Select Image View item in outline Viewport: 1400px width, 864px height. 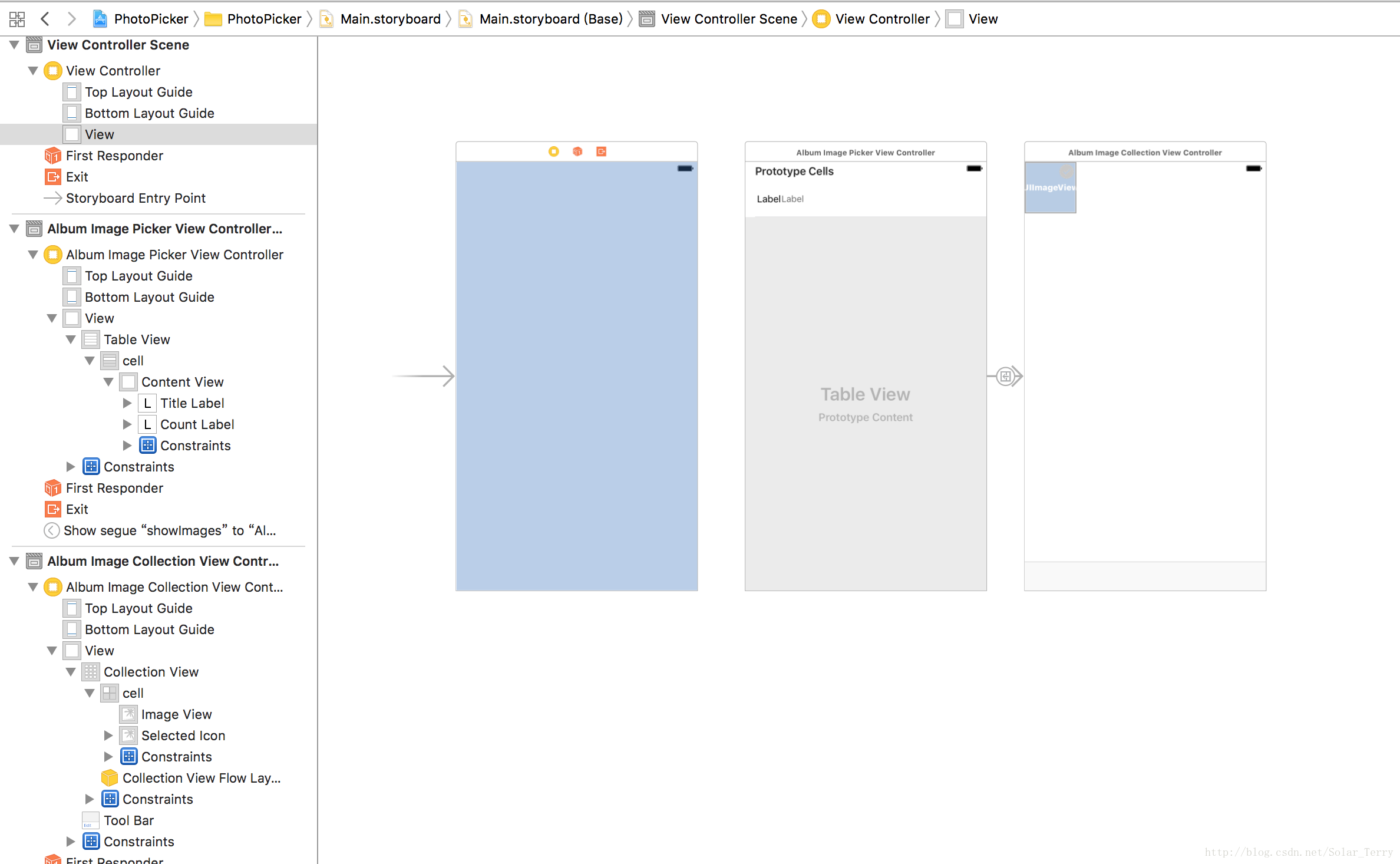167,714
